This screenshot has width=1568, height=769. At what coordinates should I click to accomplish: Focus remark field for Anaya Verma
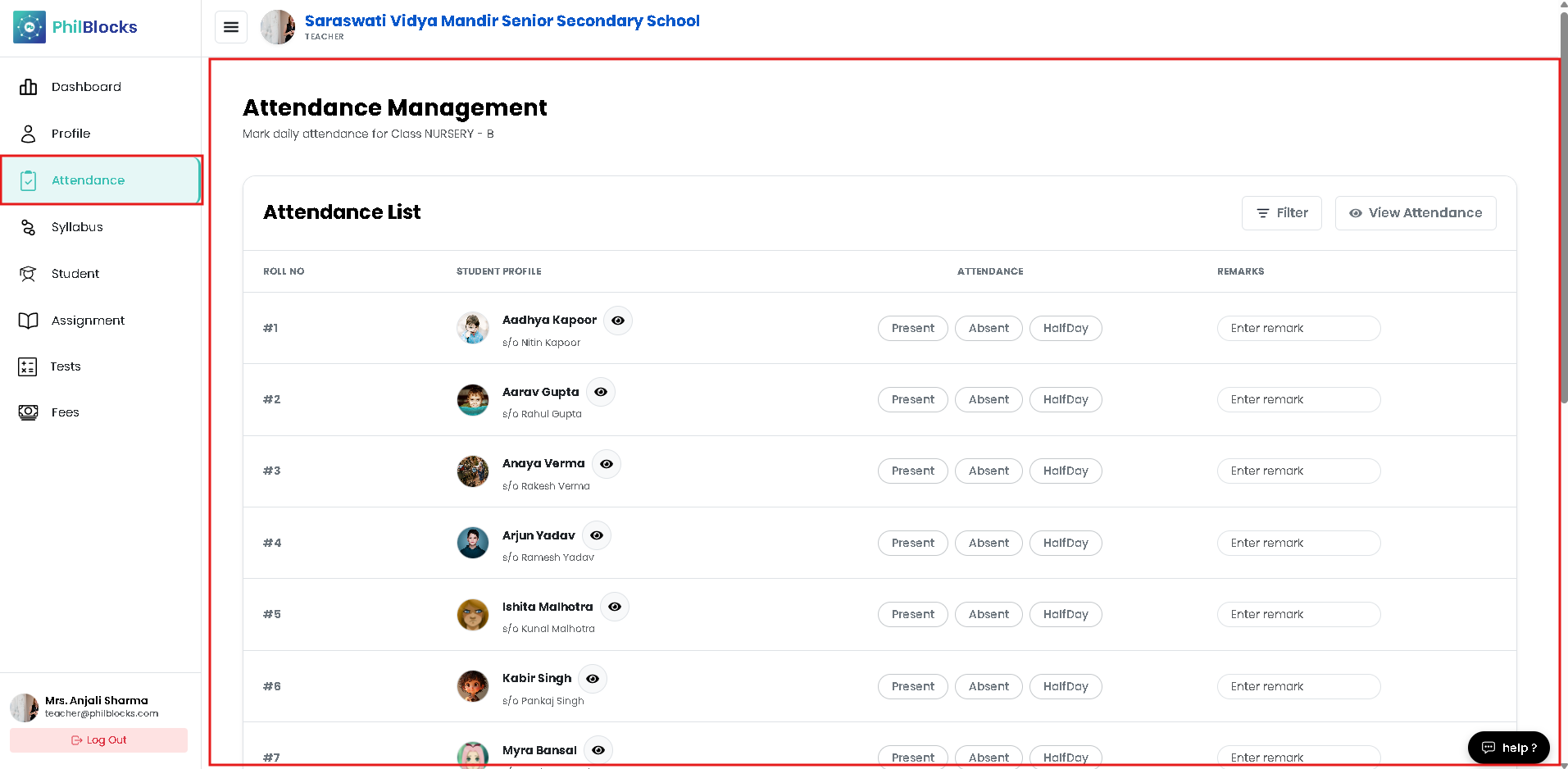click(1298, 471)
